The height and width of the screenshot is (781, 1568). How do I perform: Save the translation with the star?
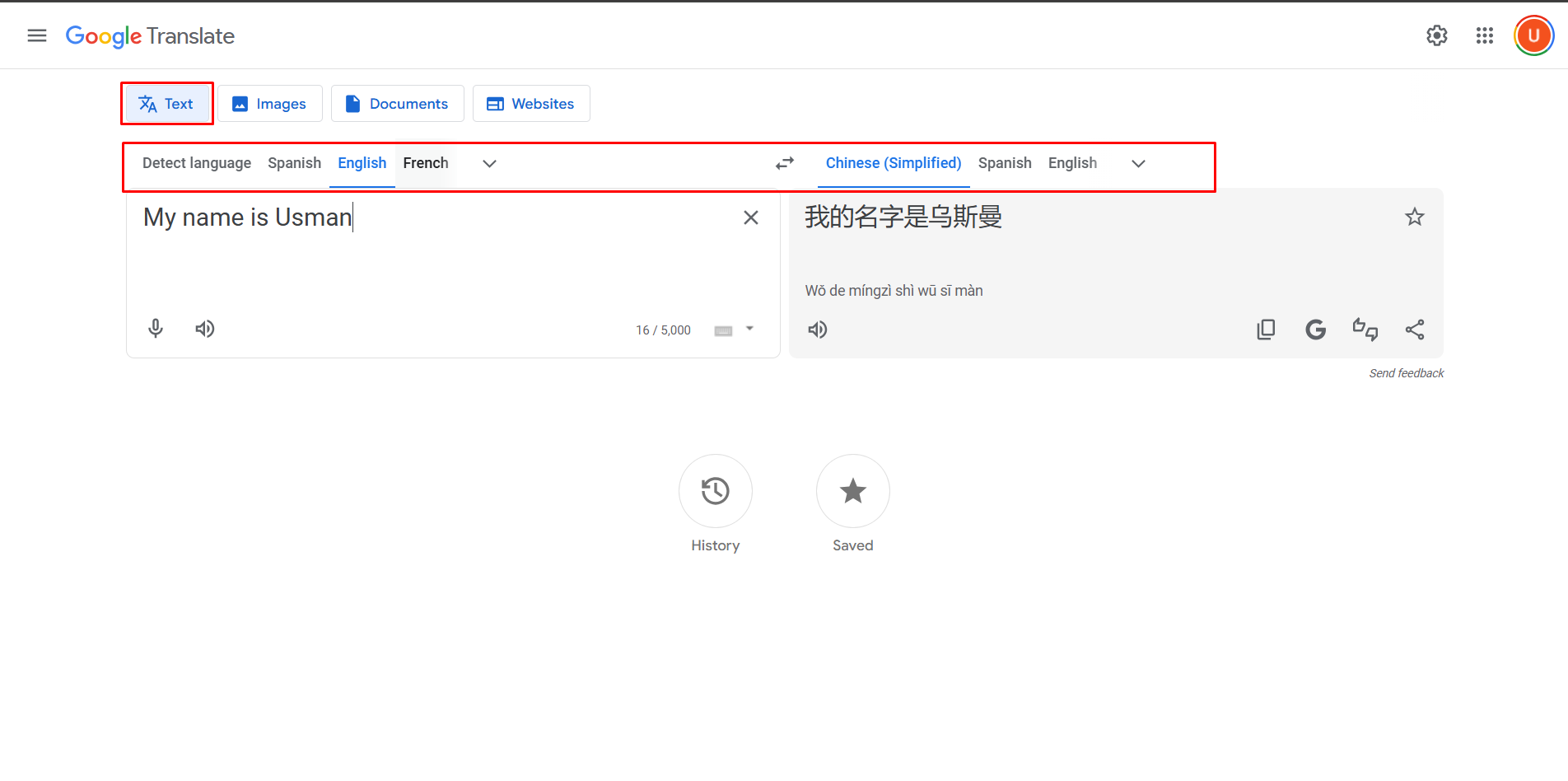1414,217
